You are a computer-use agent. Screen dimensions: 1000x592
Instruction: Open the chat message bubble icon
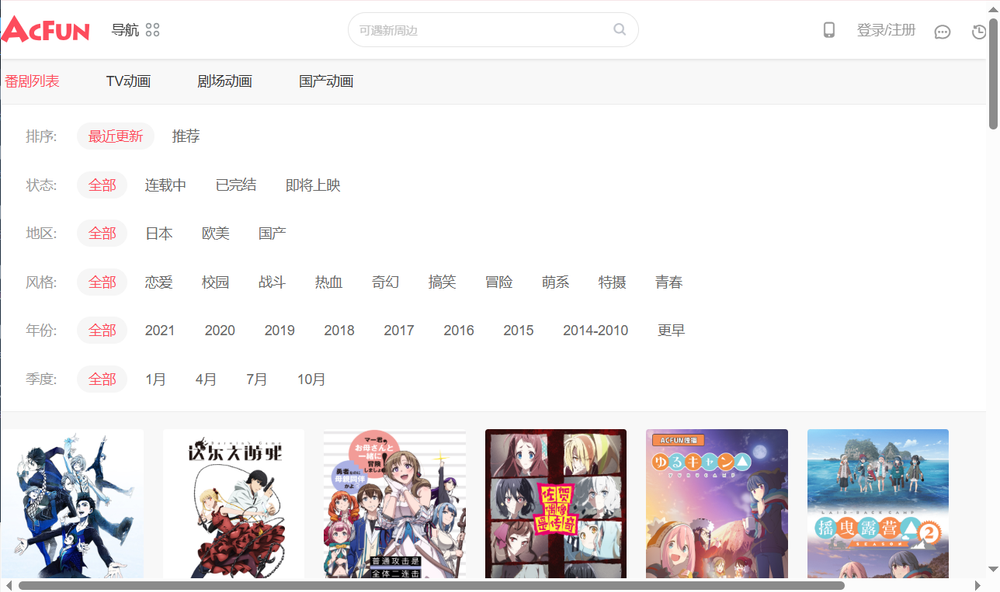point(942,31)
